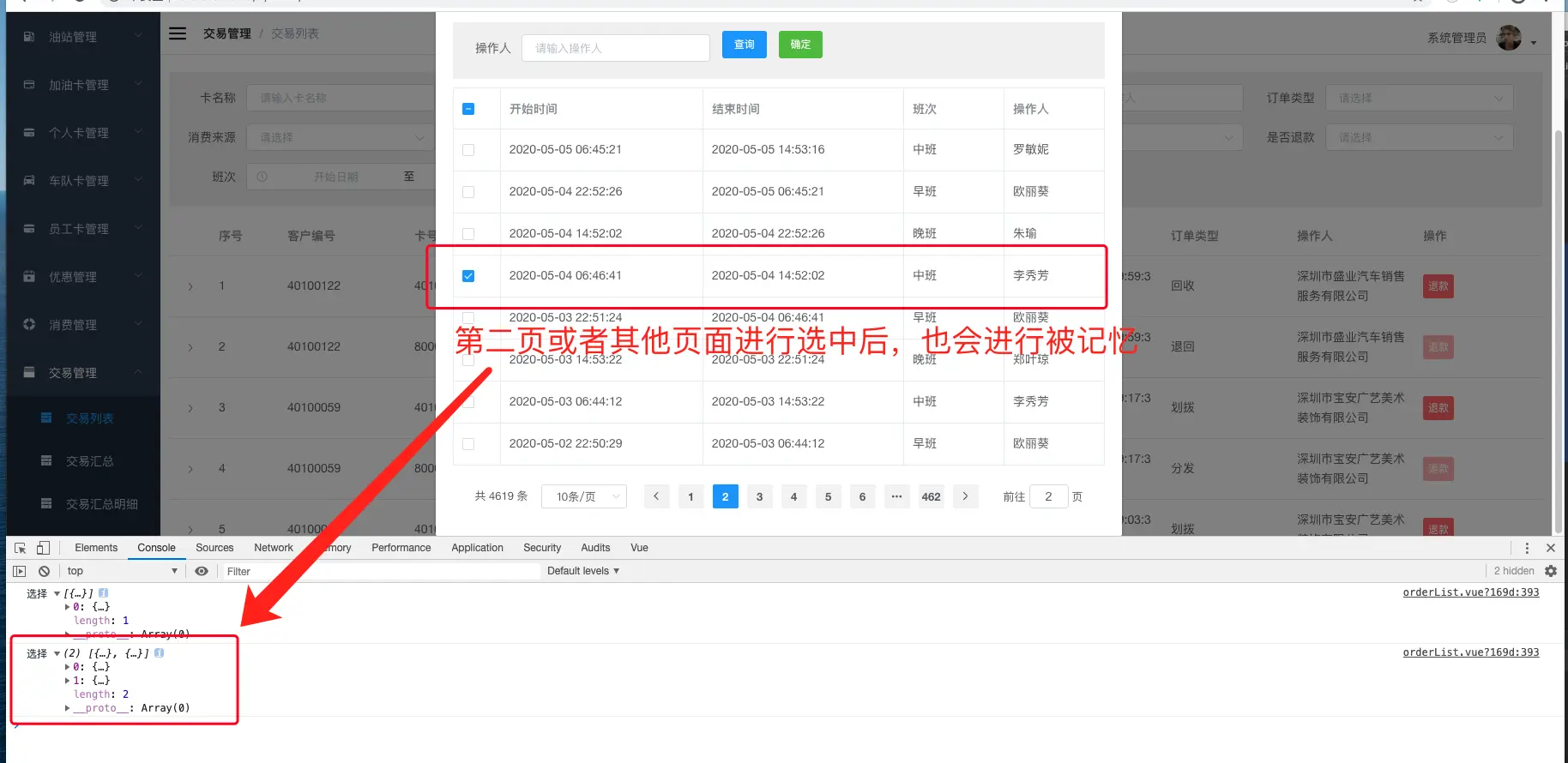Click the 退款 button for 回收 row
1568x763 pixels.
pyautogui.click(x=1438, y=286)
